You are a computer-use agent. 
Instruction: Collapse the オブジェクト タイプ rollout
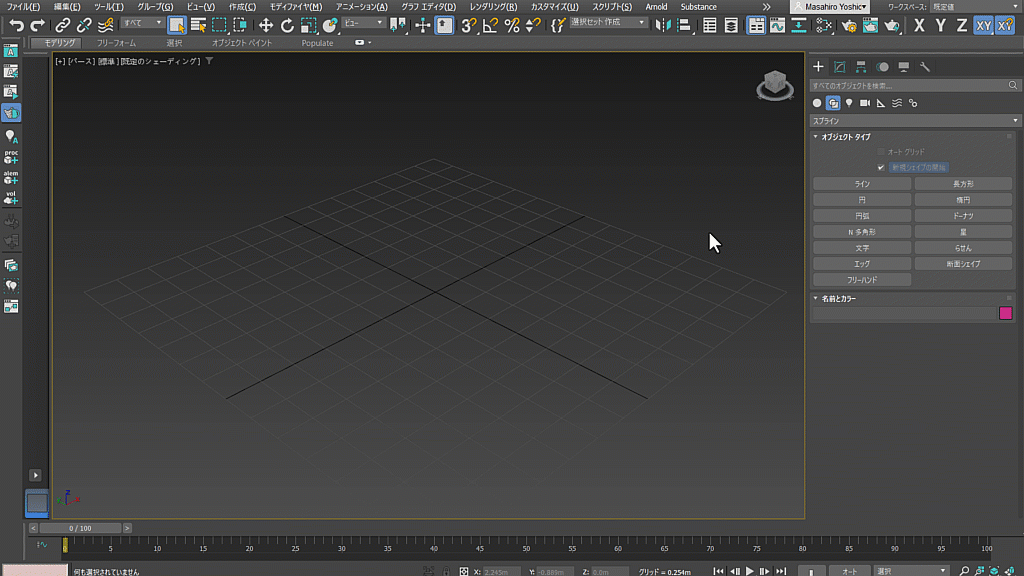click(846, 137)
